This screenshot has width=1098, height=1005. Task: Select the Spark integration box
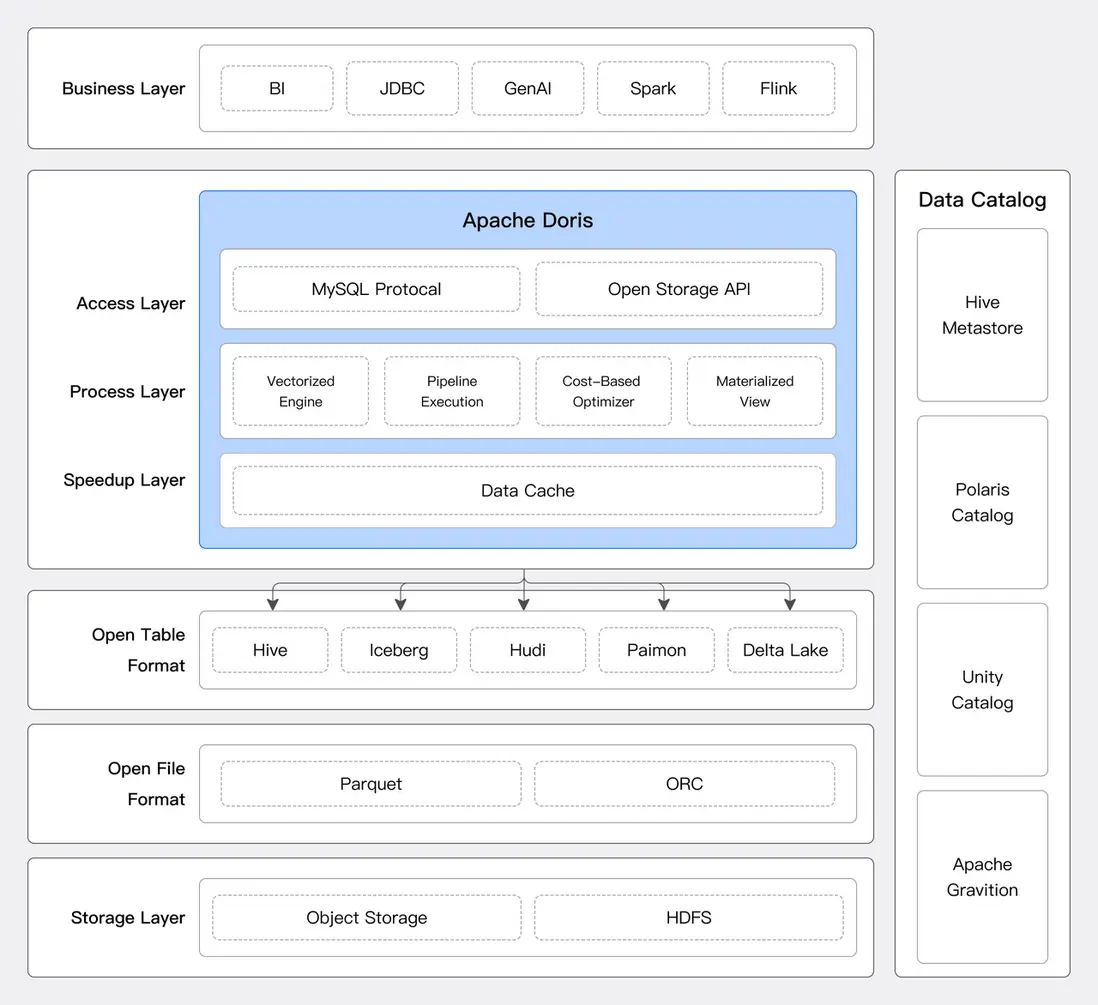[653, 88]
